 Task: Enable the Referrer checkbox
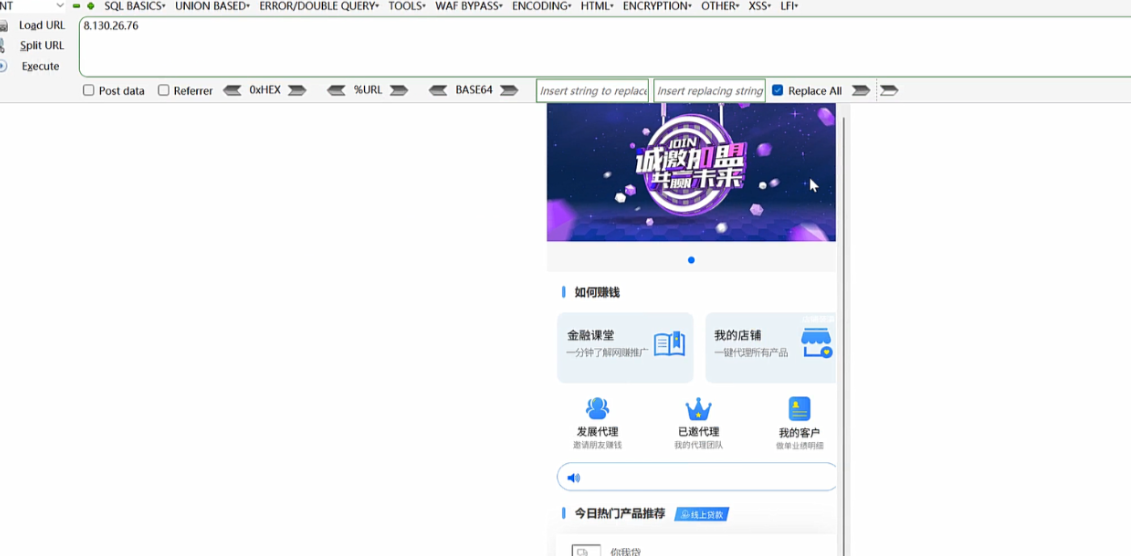164,90
